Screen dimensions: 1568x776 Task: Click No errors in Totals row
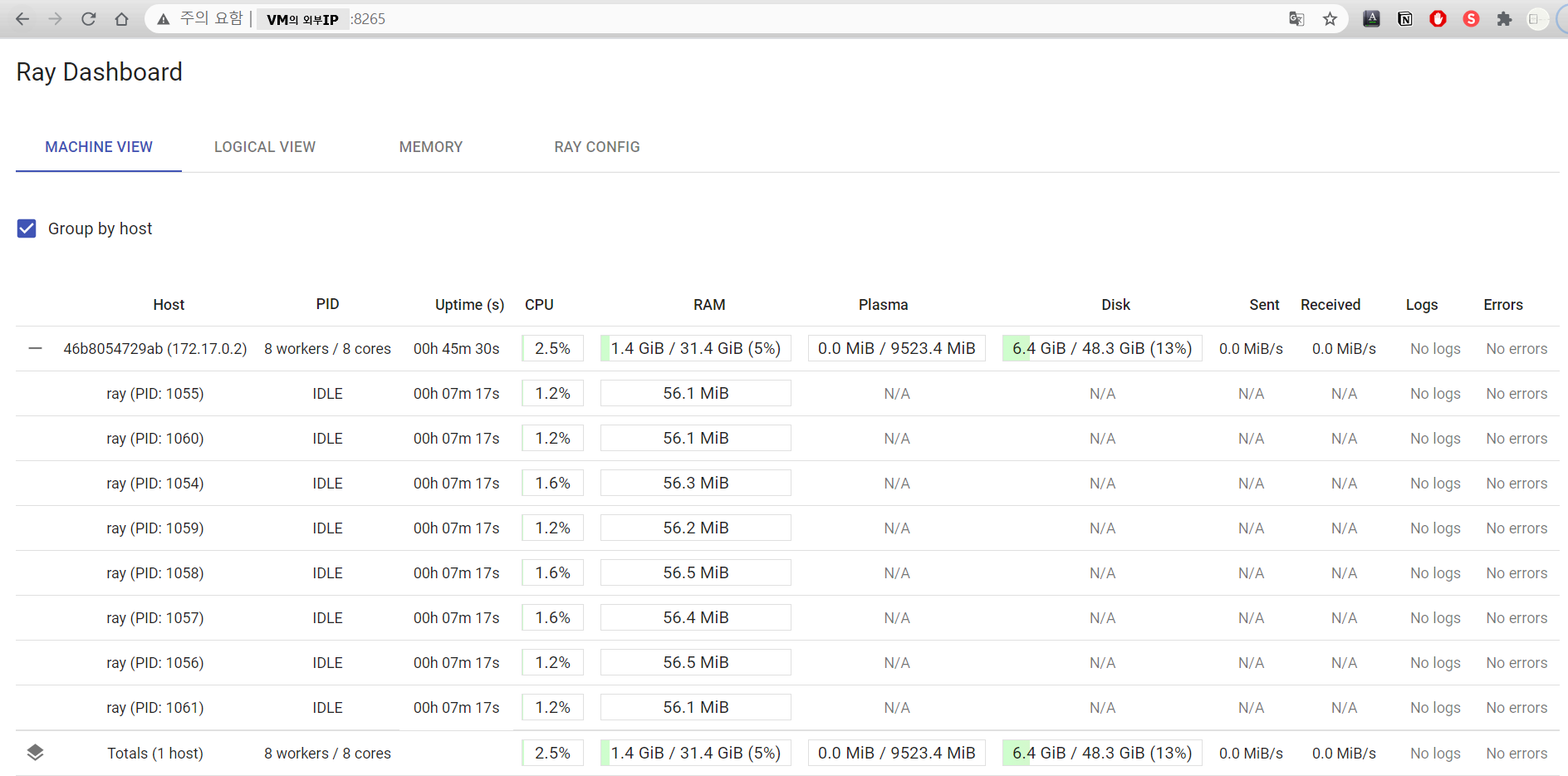[x=1517, y=754]
